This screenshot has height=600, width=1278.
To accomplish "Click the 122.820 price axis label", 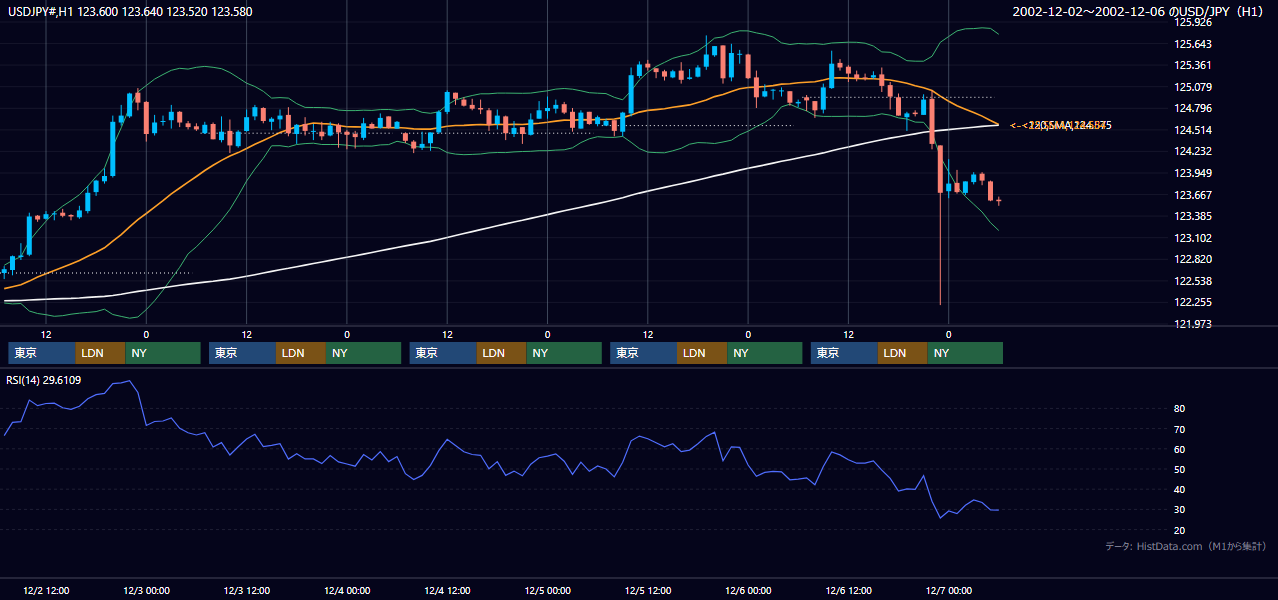I will point(1193,259).
